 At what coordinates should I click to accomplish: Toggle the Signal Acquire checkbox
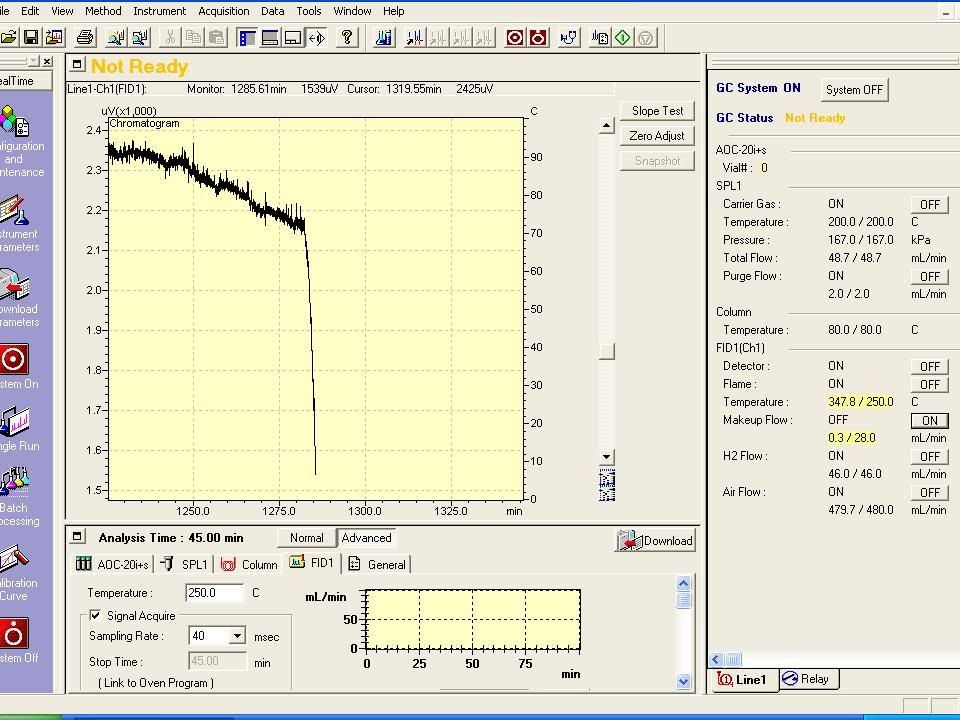[96, 616]
